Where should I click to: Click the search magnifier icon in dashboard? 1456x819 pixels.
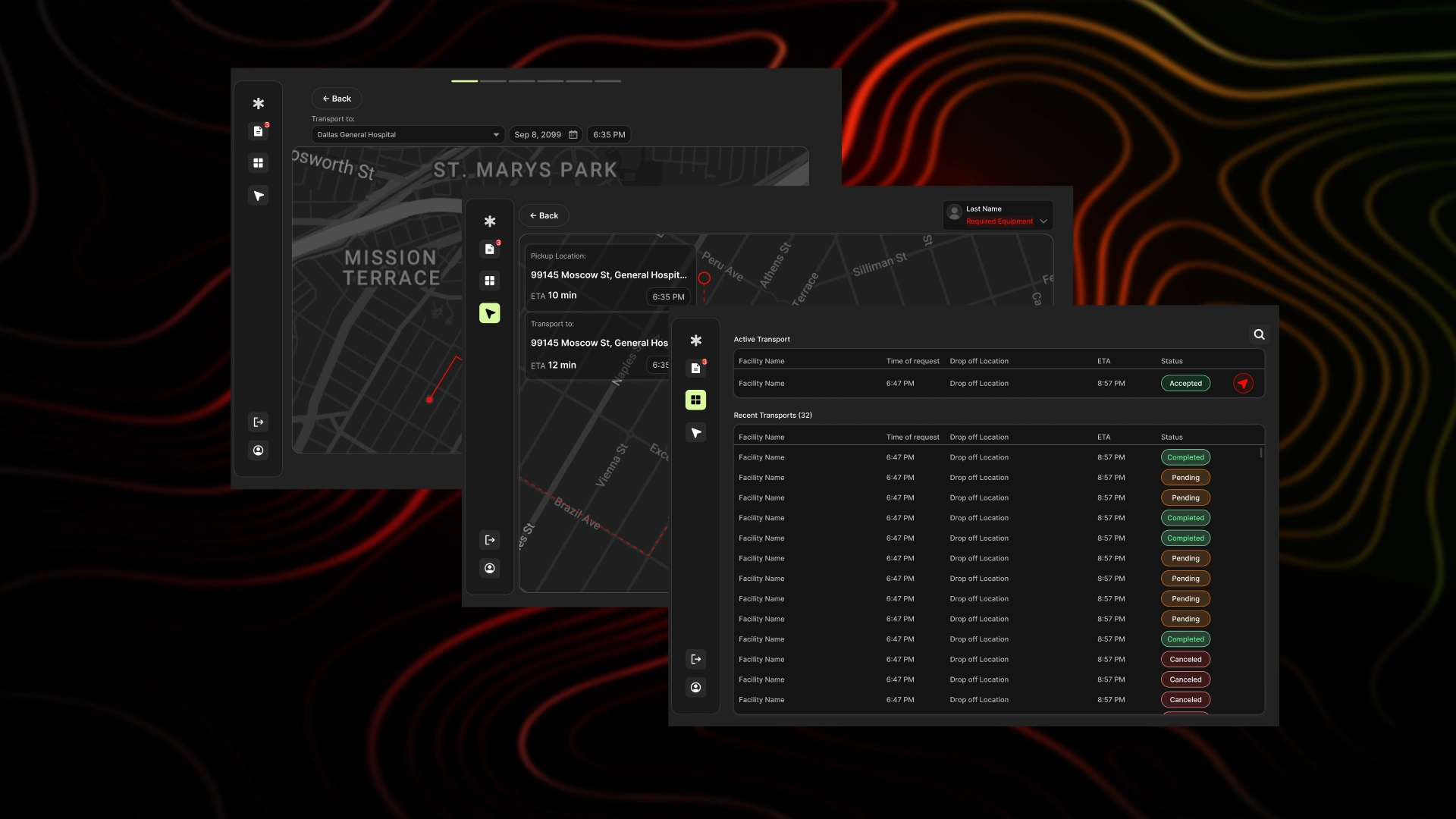point(1259,334)
